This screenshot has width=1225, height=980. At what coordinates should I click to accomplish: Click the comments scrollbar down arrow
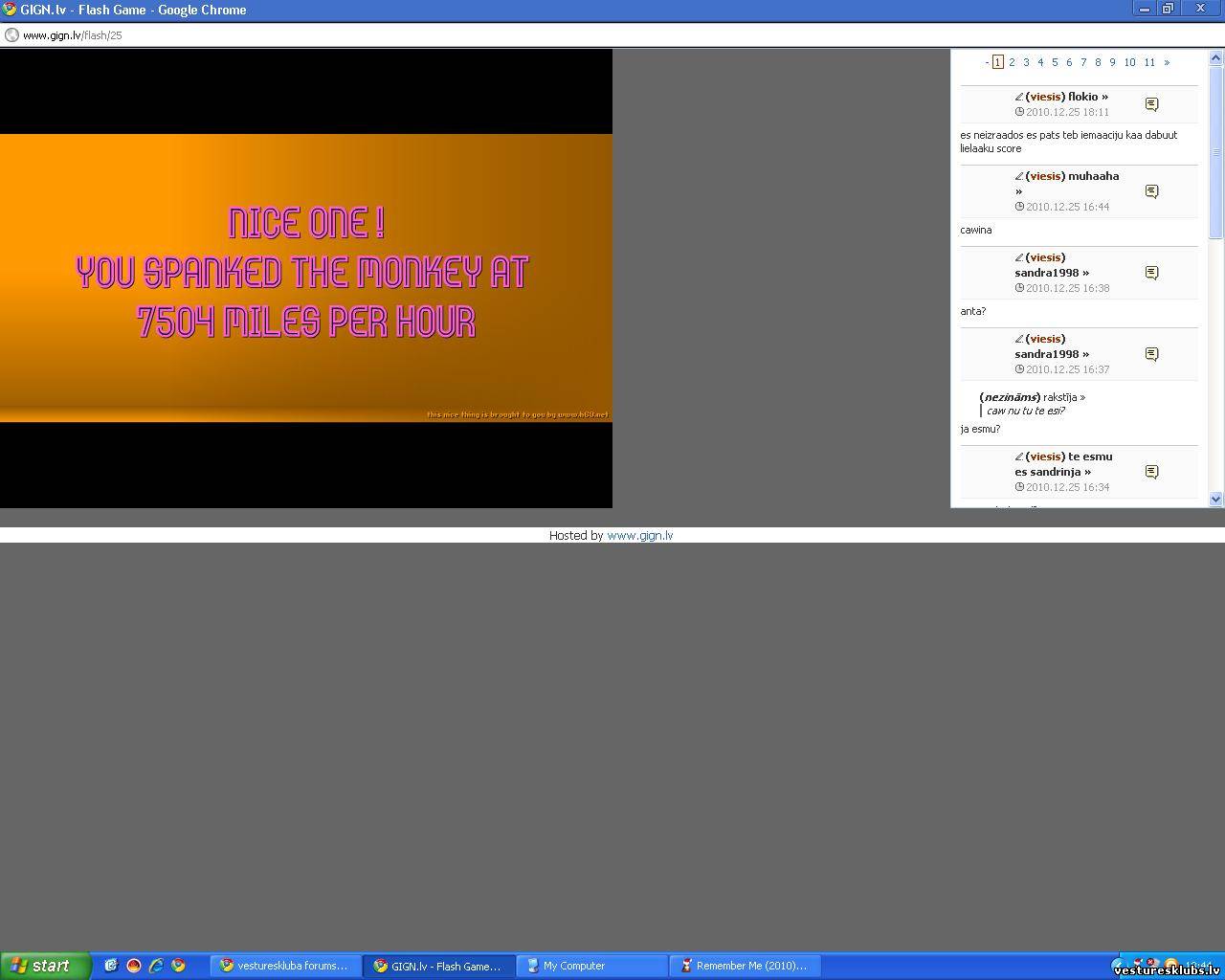click(1216, 499)
